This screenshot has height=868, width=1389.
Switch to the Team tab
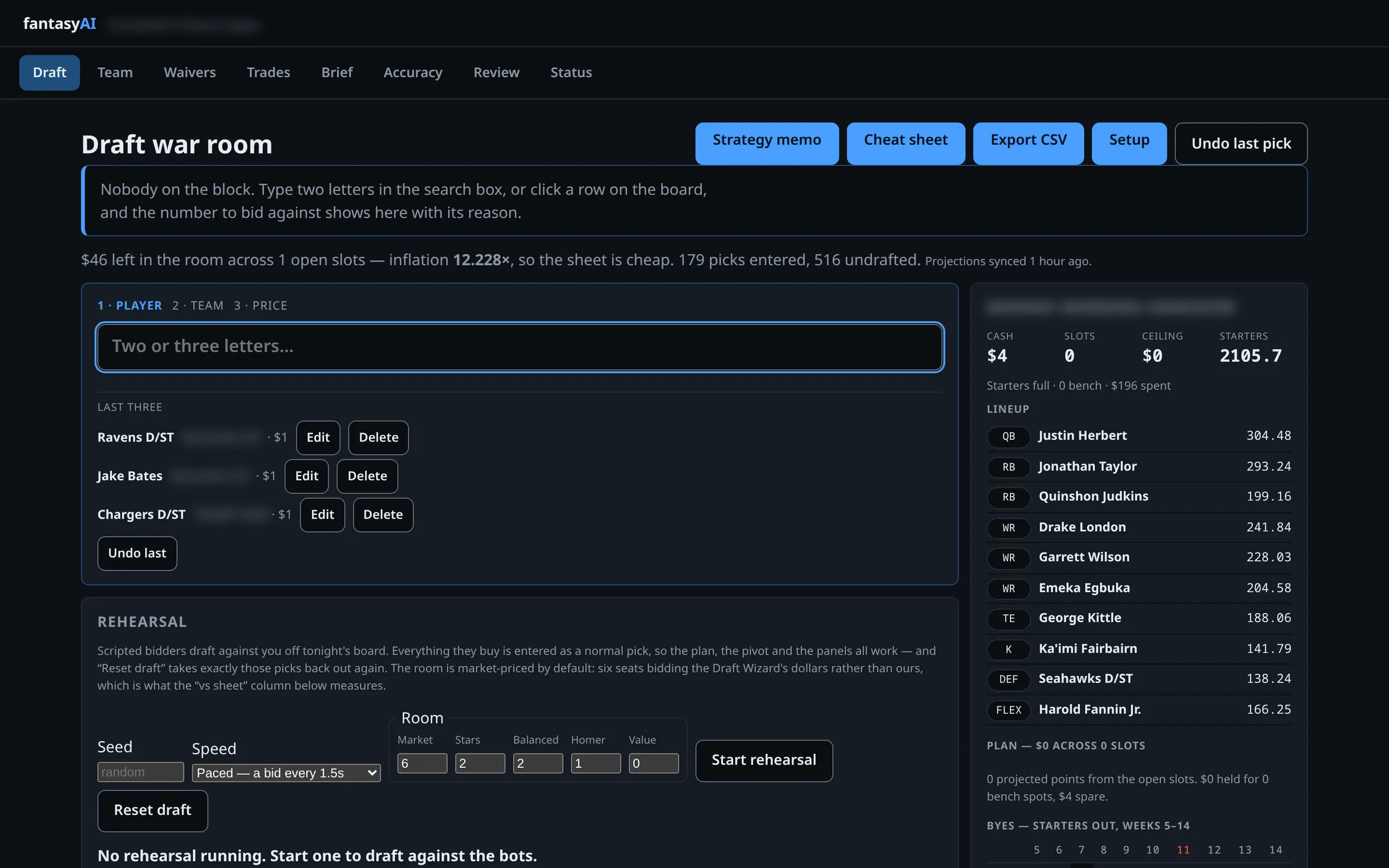click(115, 72)
